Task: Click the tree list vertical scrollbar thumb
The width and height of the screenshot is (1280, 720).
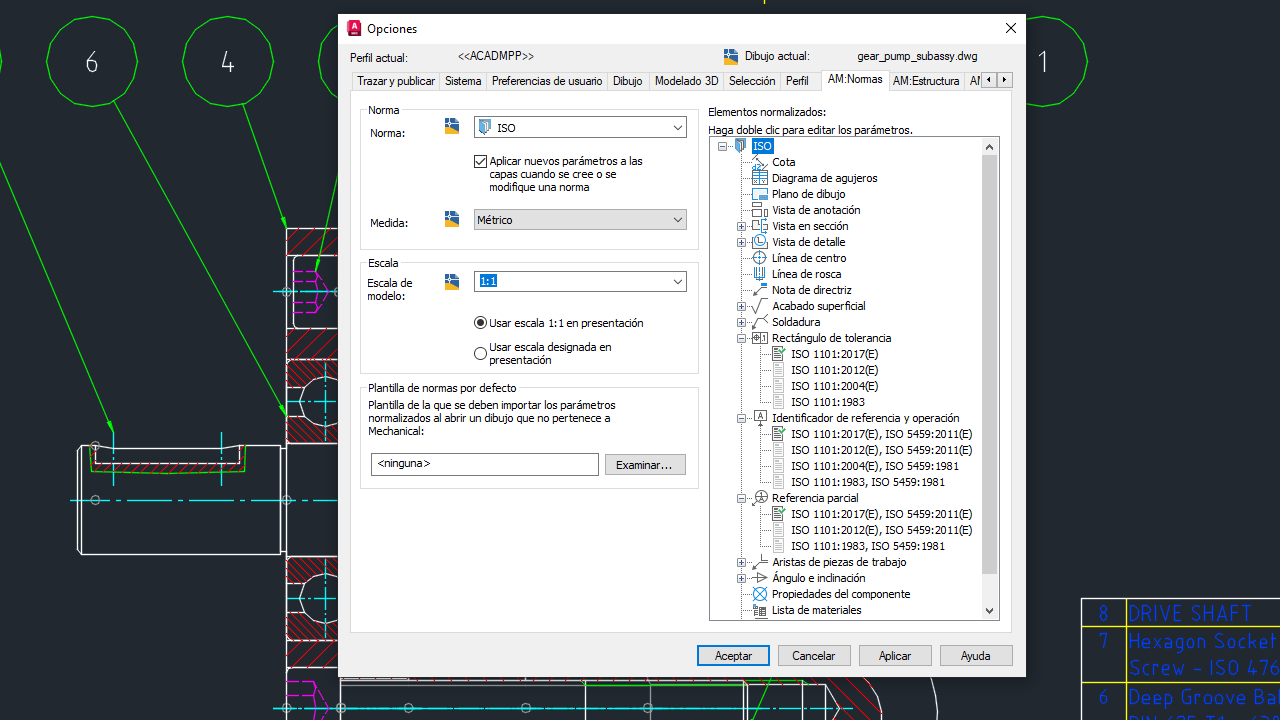Action: [x=990, y=364]
